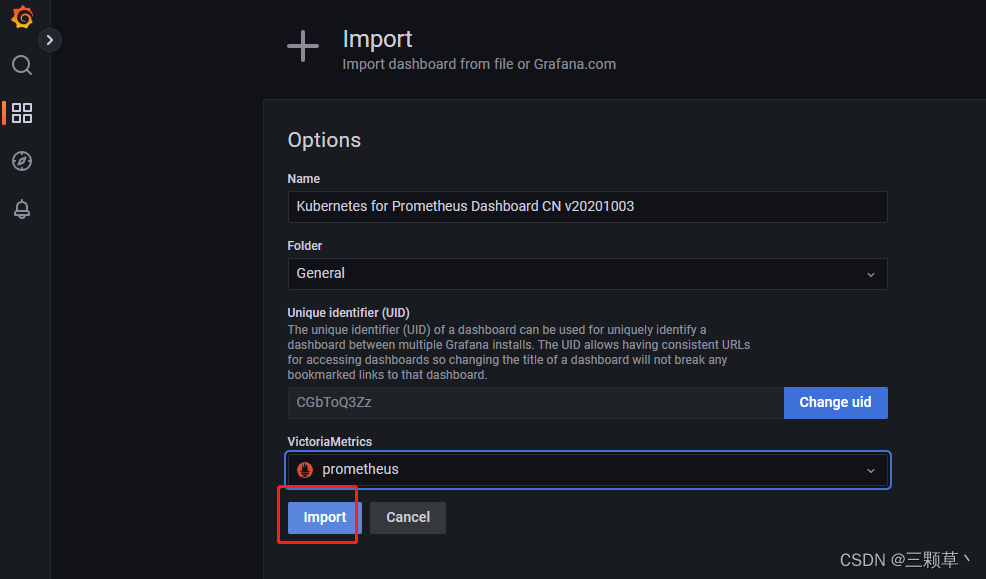Open the Folder dropdown showing General
This screenshot has height=579, width=986.
(587, 273)
